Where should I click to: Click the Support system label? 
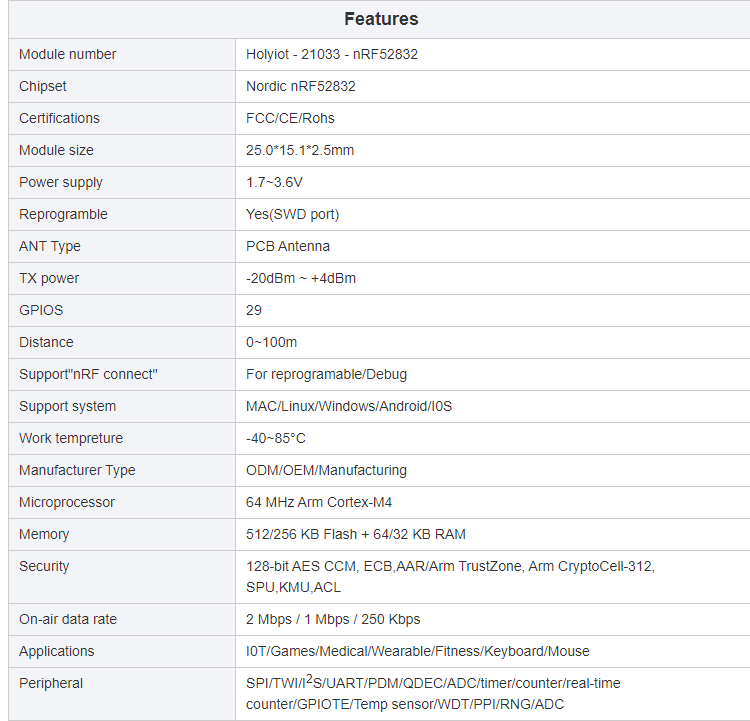click(x=67, y=406)
